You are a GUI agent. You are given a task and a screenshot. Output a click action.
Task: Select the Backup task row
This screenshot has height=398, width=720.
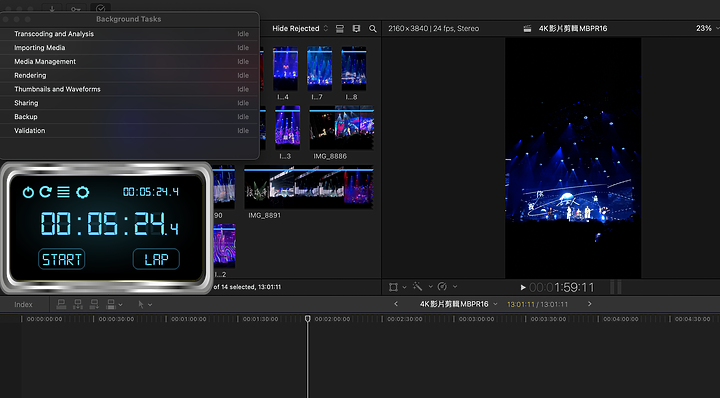point(129,117)
